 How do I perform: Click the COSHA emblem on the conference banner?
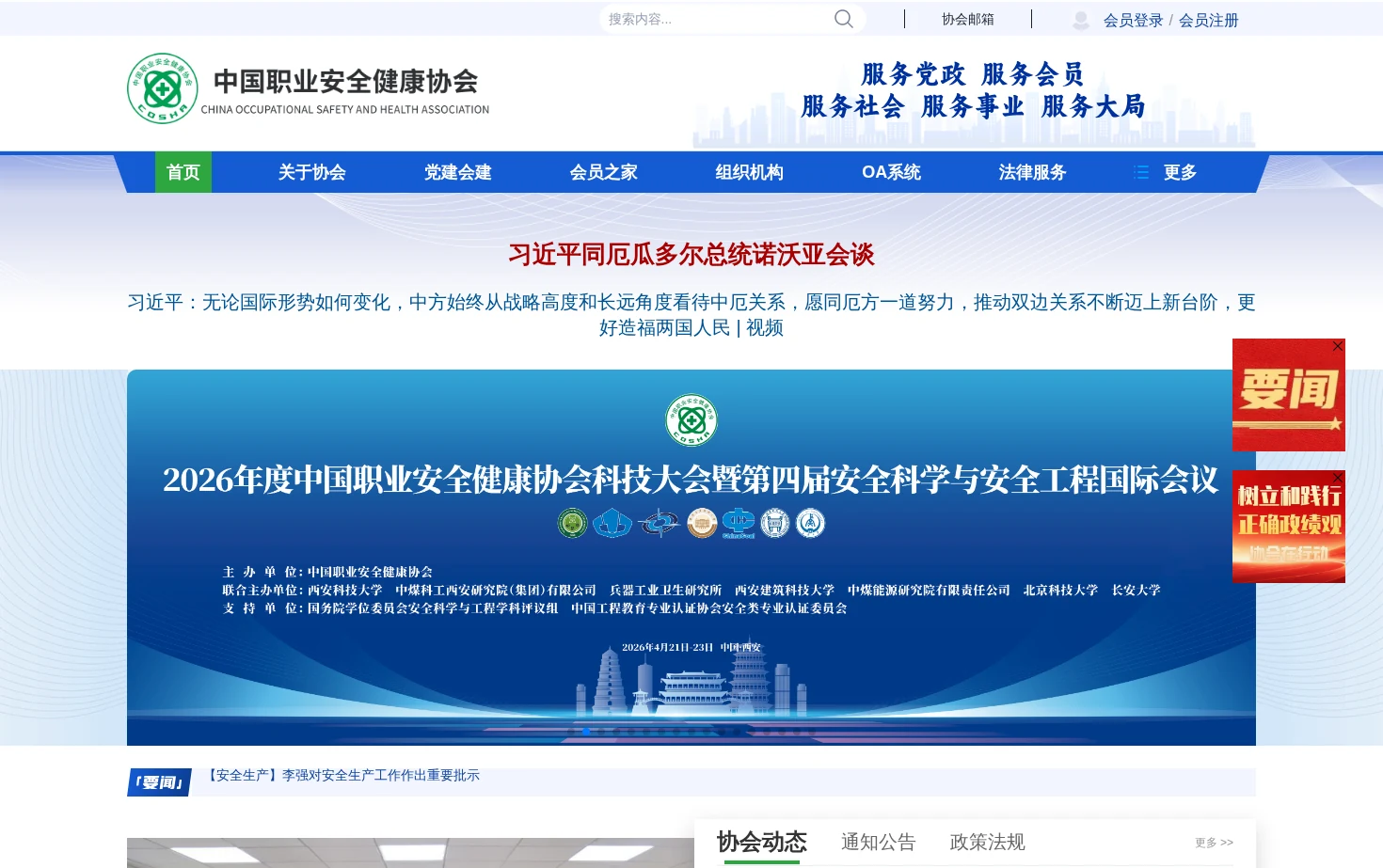pyautogui.click(x=691, y=420)
